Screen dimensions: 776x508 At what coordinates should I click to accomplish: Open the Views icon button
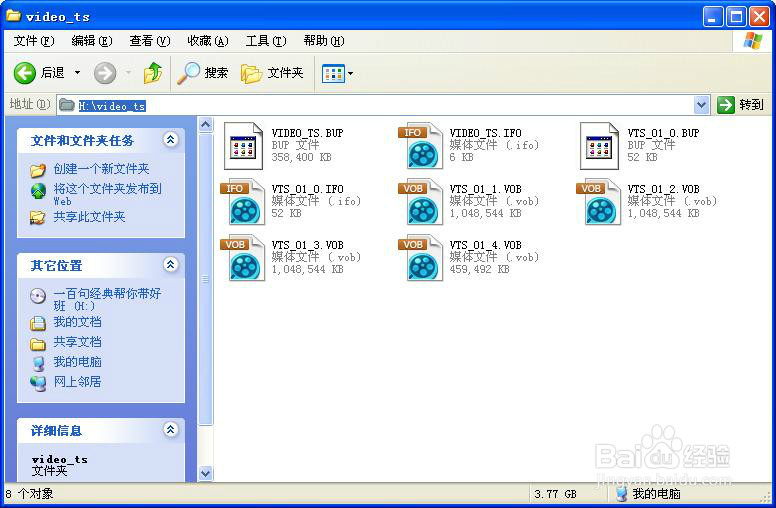(333, 74)
